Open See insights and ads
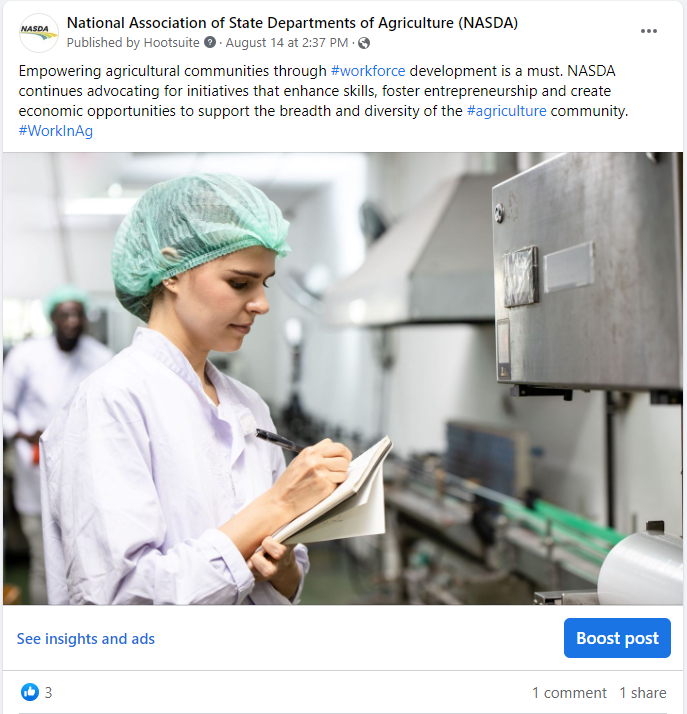 point(86,638)
